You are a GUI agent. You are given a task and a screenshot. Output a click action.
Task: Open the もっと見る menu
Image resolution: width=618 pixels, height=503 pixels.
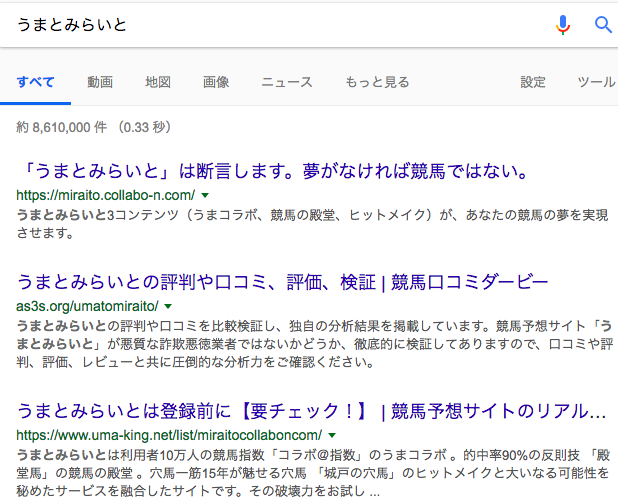(x=377, y=82)
